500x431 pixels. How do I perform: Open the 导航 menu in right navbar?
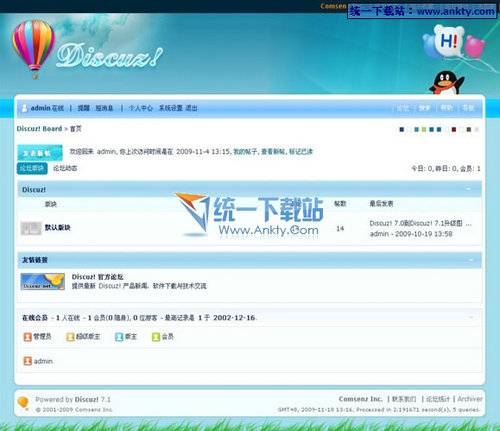point(468,108)
